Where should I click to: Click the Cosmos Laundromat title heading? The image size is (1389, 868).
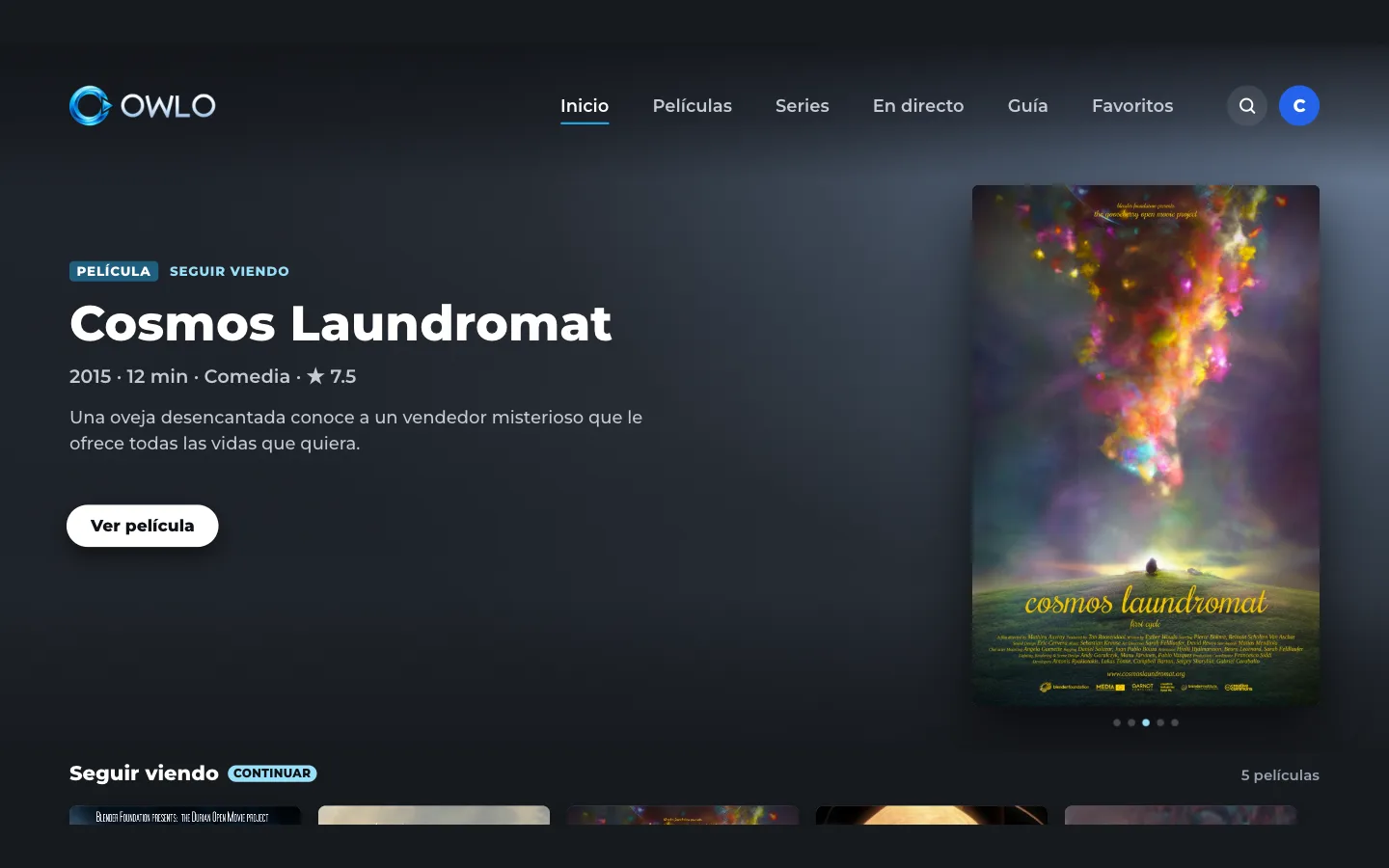pyautogui.click(x=340, y=323)
